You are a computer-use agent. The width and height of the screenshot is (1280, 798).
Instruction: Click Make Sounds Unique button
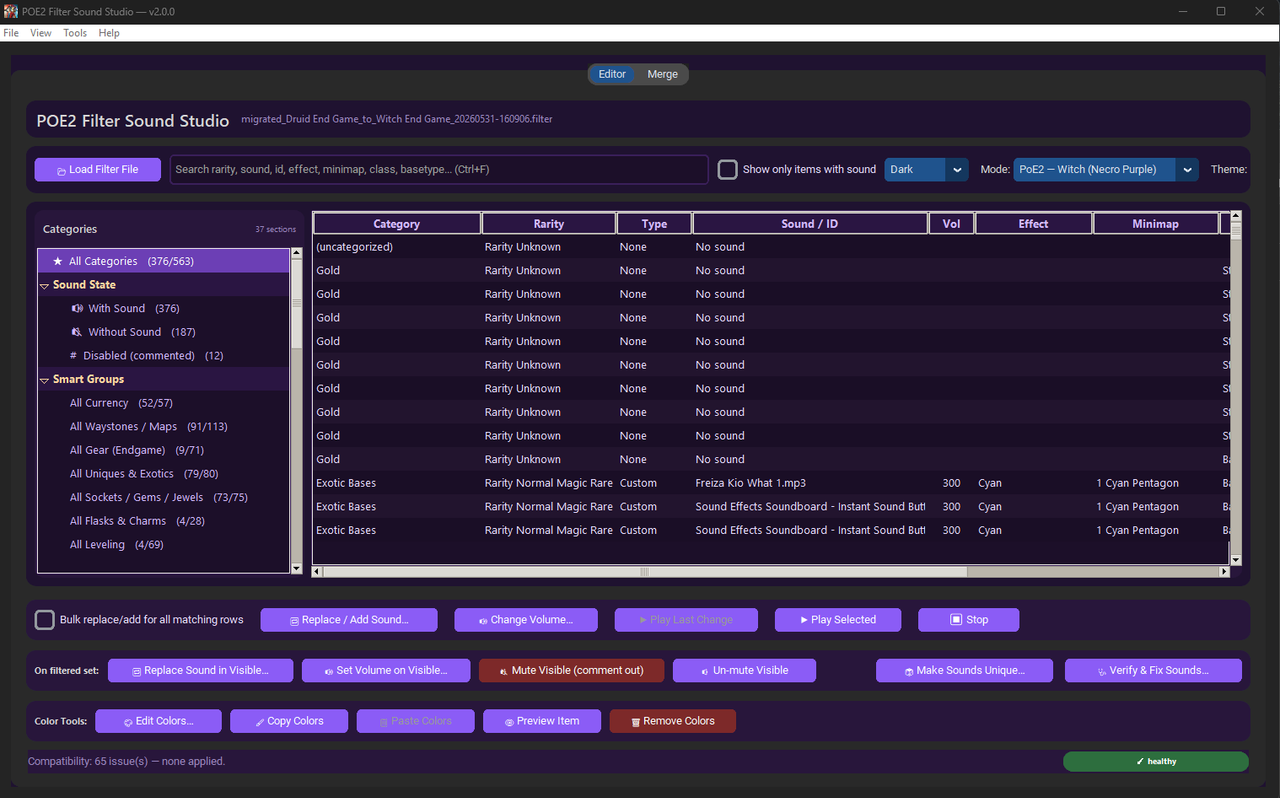click(x=964, y=671)
